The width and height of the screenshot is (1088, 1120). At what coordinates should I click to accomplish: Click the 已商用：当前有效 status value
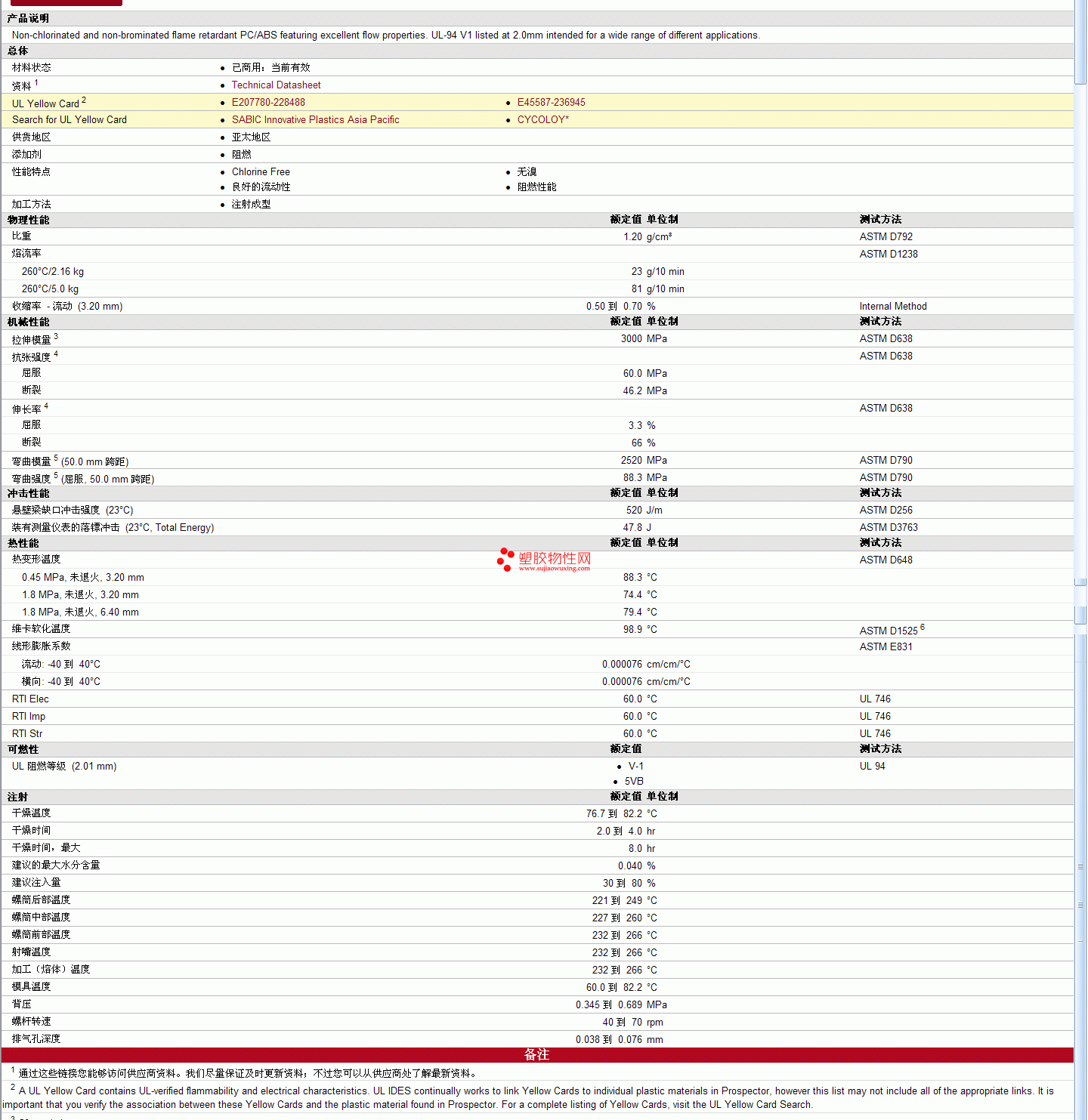point(270,68)
